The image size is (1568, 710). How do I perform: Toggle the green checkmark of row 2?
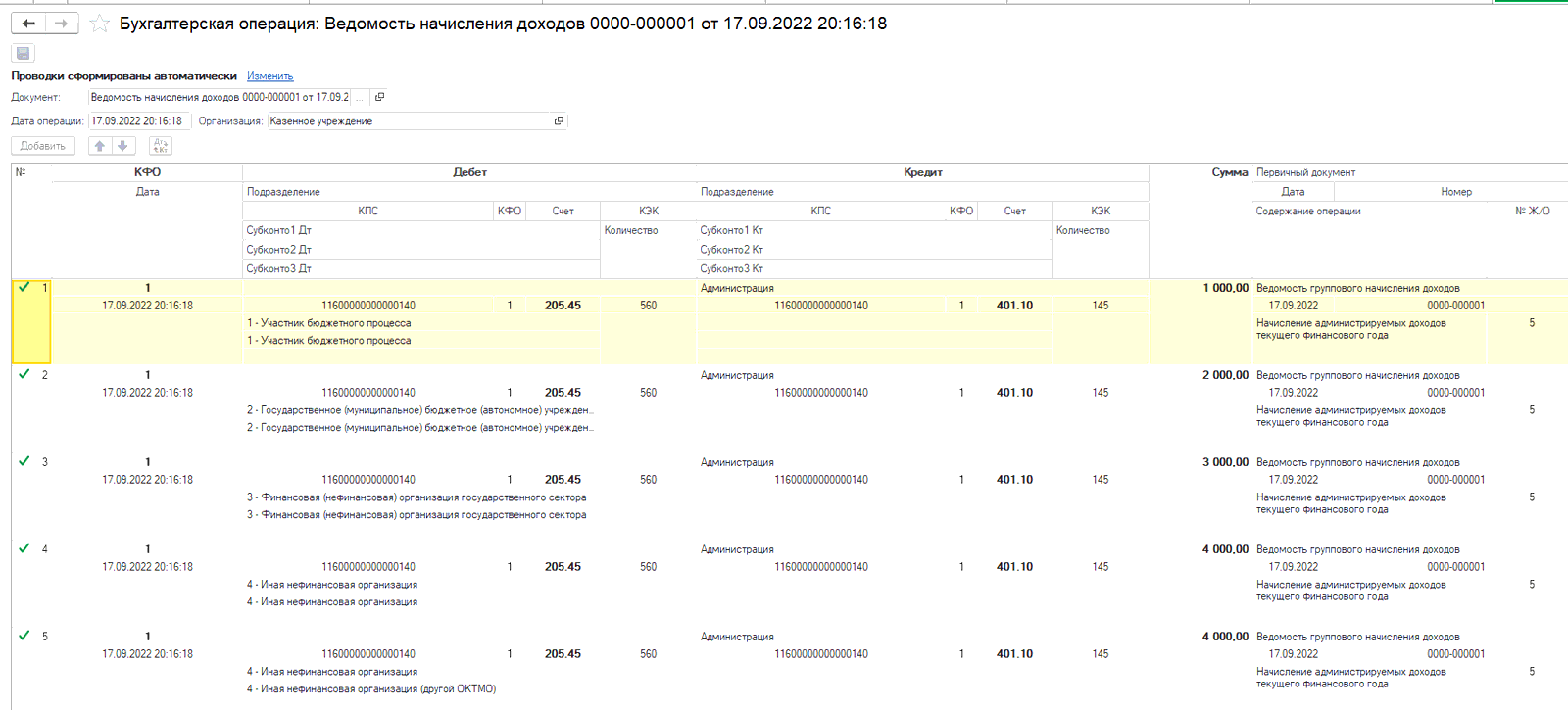click(x=24, y=374)
